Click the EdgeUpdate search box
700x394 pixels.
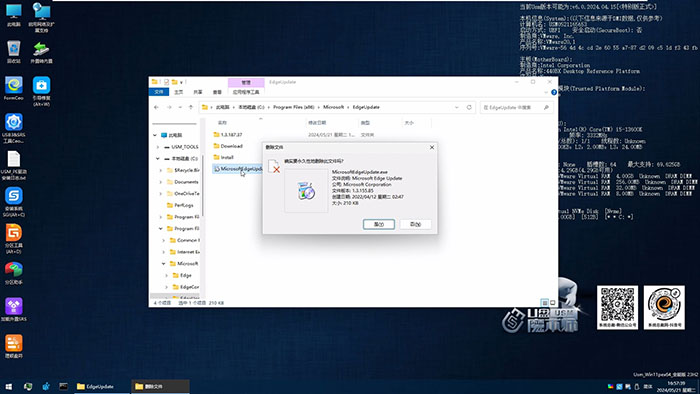pos(517,107)
